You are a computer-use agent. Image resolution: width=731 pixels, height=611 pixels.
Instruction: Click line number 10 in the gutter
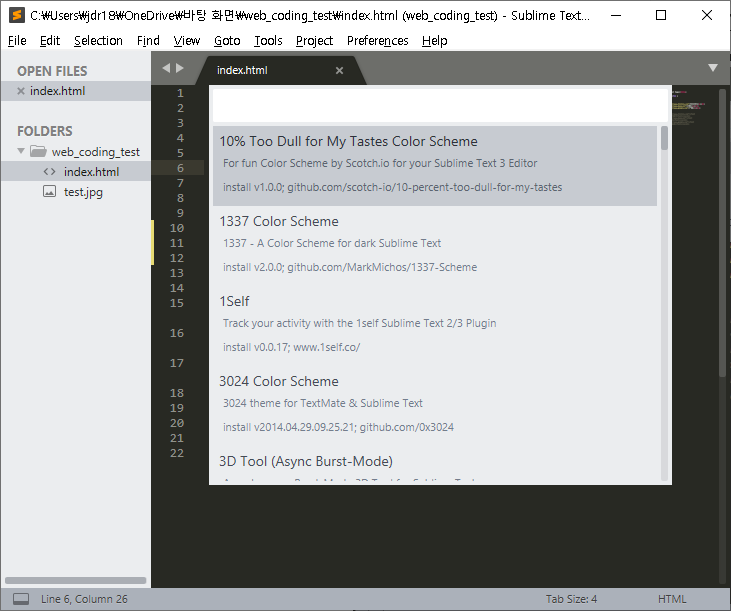(x=177, y=228)
